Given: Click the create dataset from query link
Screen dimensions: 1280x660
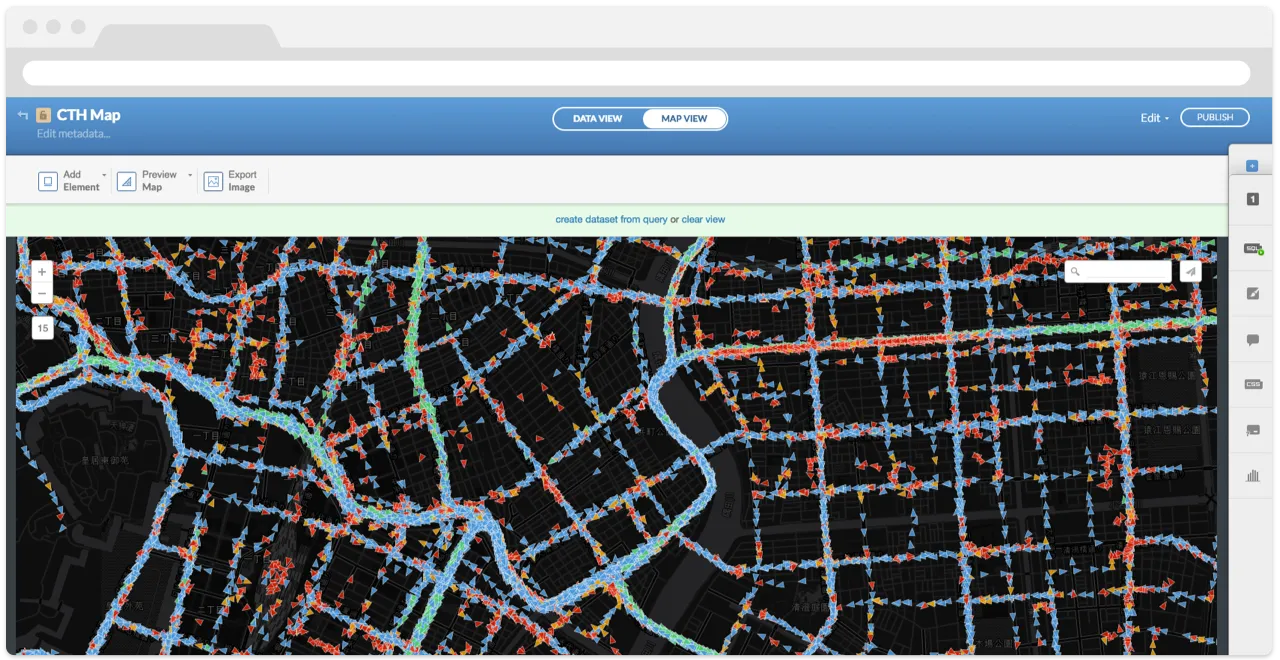Looking at the screenshot, I should click(x=611, y=219).
